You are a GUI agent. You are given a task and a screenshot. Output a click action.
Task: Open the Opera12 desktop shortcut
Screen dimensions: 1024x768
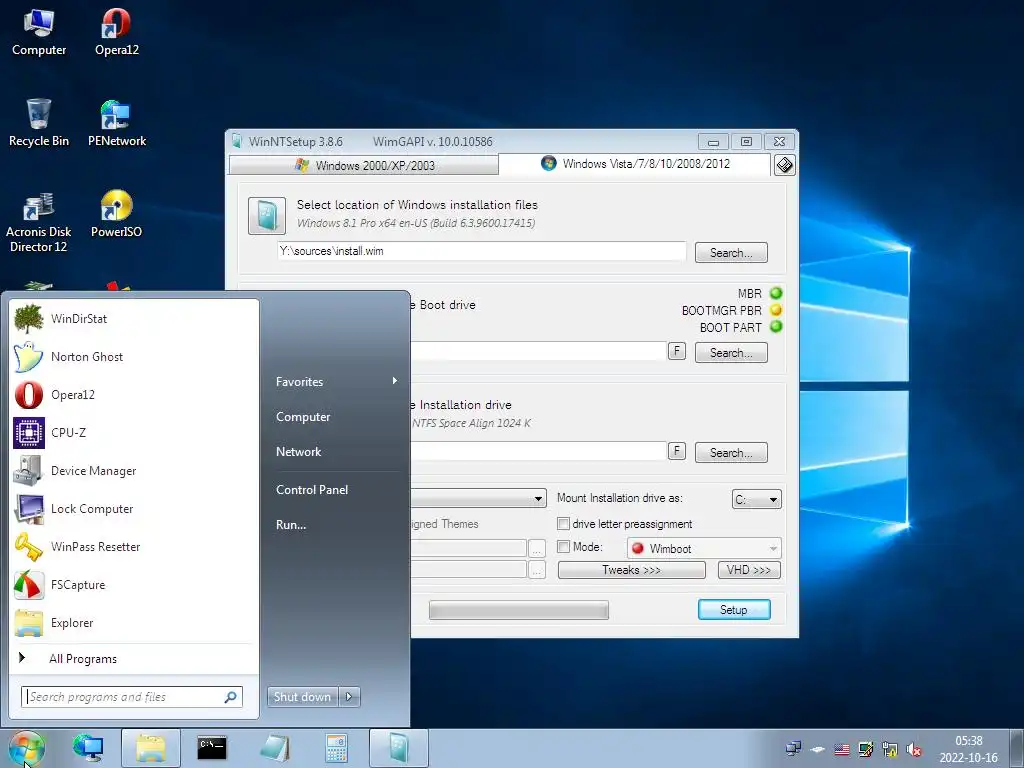(116, 33)
